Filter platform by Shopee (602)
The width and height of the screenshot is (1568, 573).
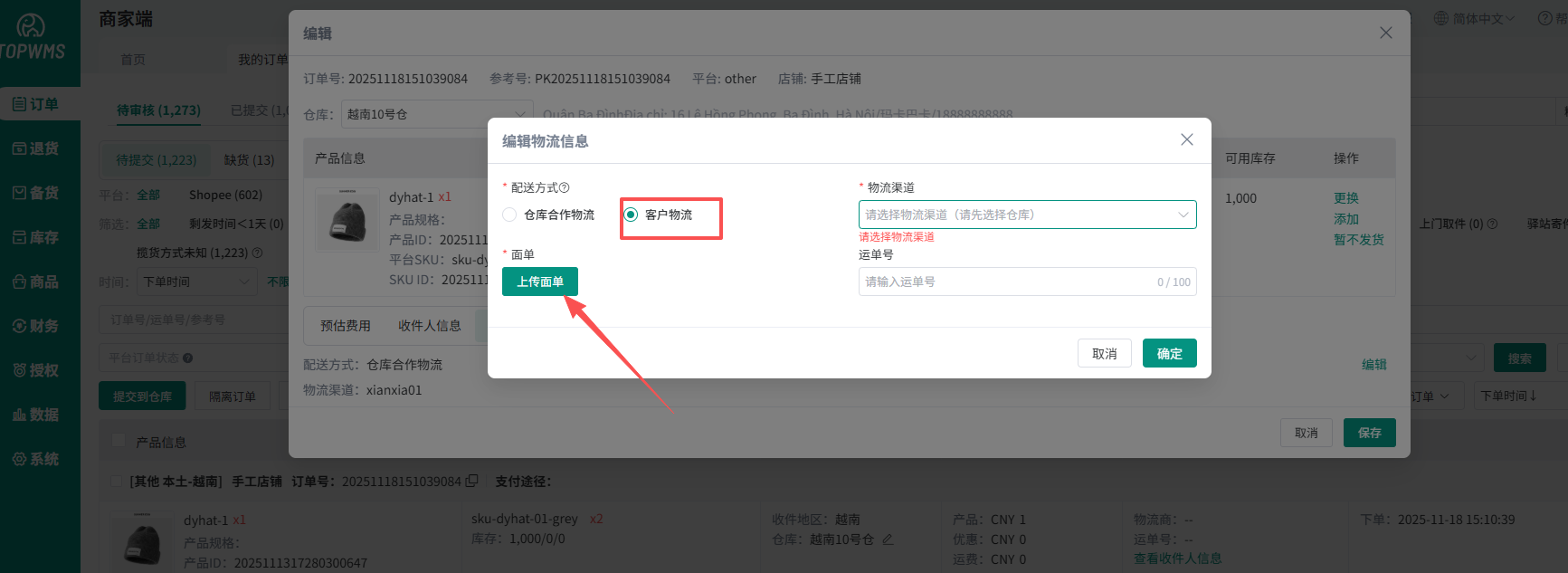225,195
